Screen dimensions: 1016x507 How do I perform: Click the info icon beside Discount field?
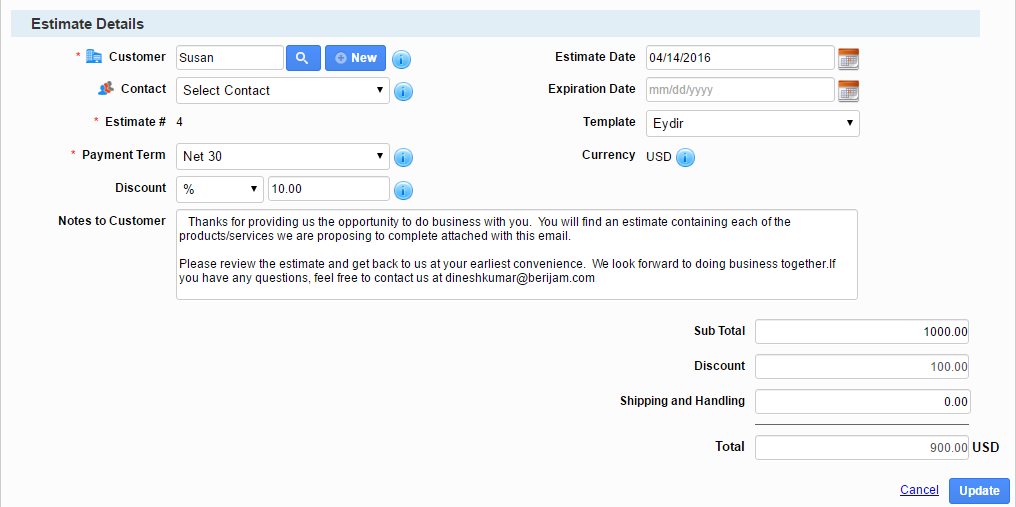403,191
